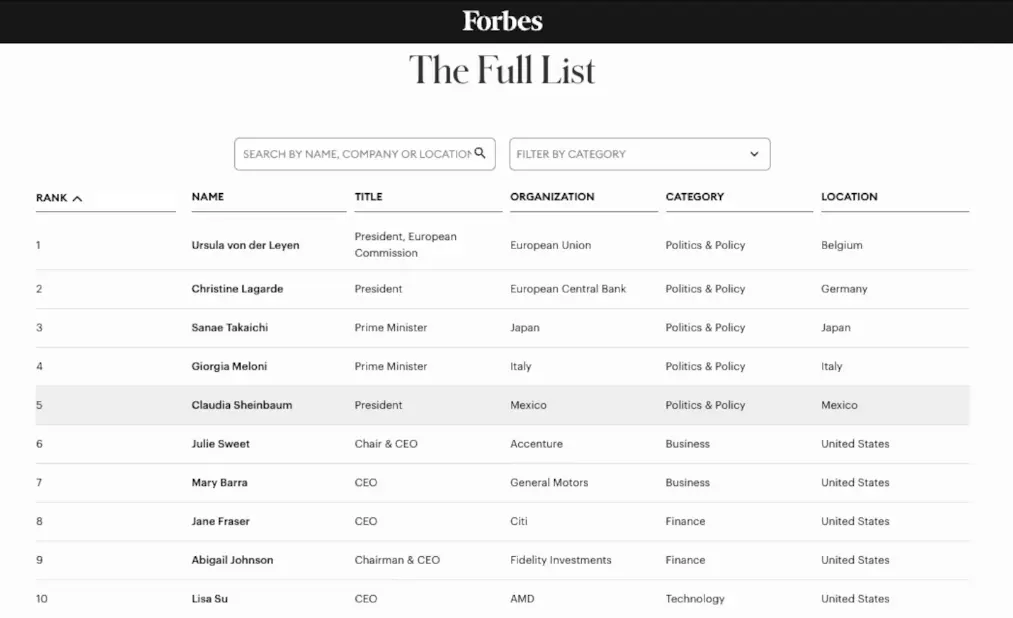Screen dimensions: 1013x618
Task: Select Mary Barra in the list
Action: 219,483
